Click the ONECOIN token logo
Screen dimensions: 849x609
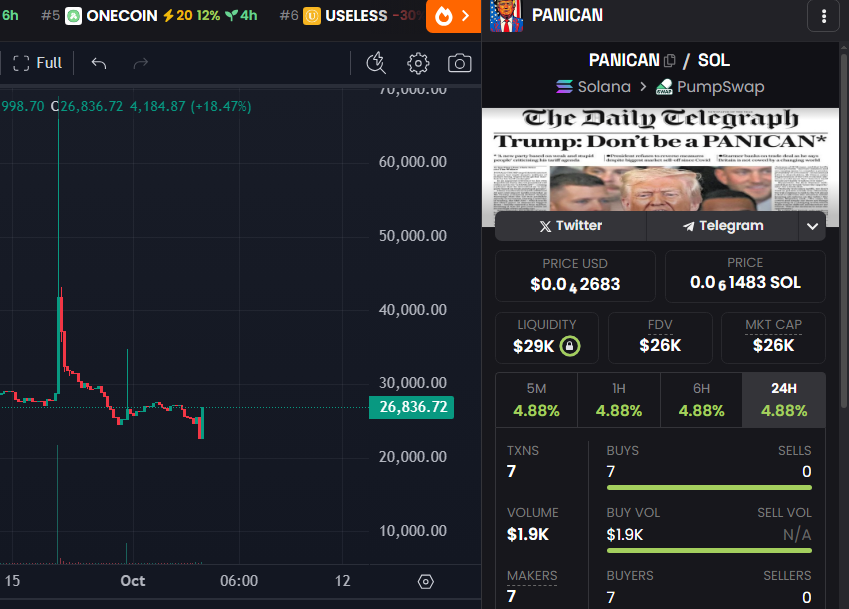coord(73,16)
